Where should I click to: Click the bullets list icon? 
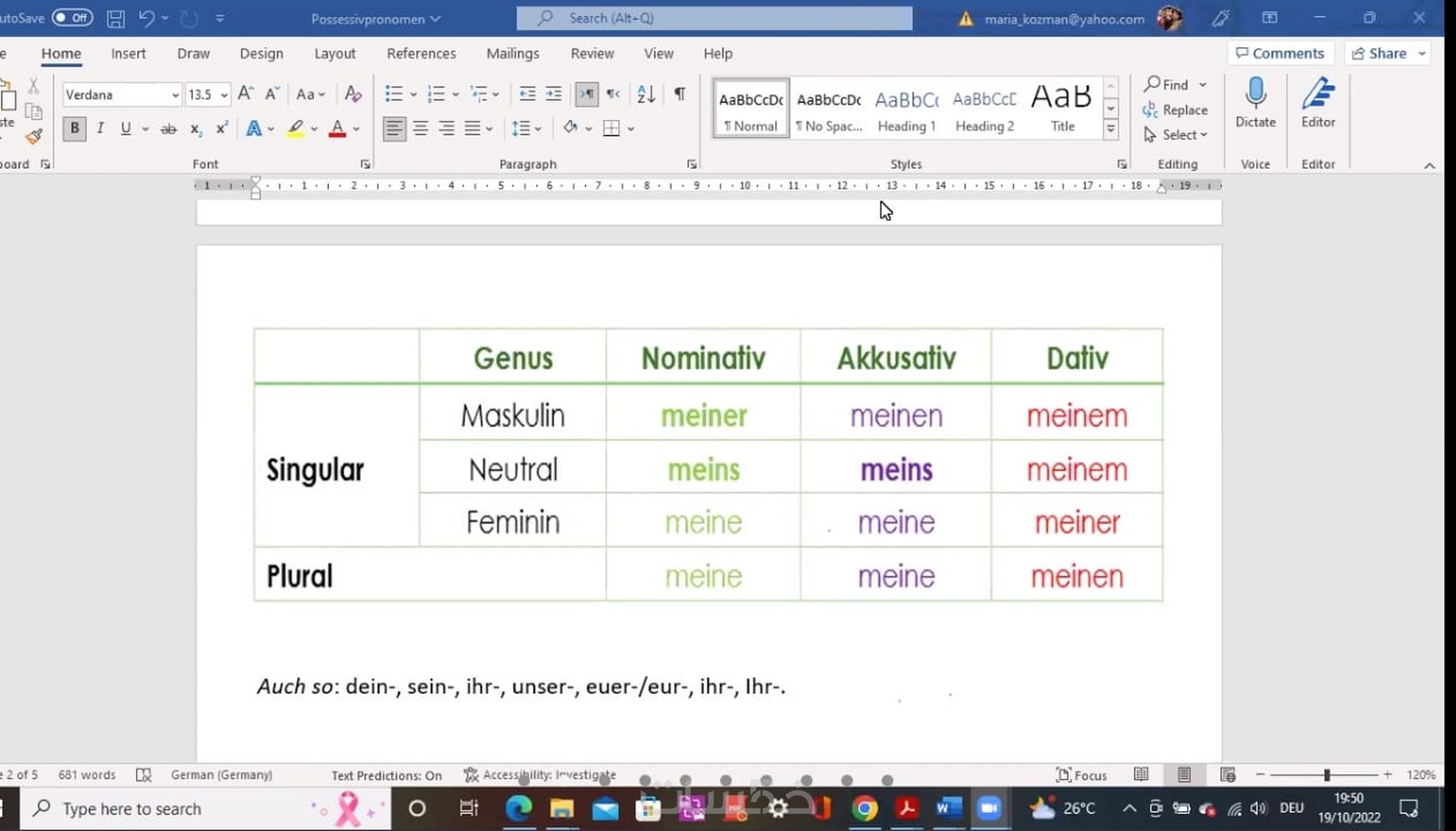(393, 93)
